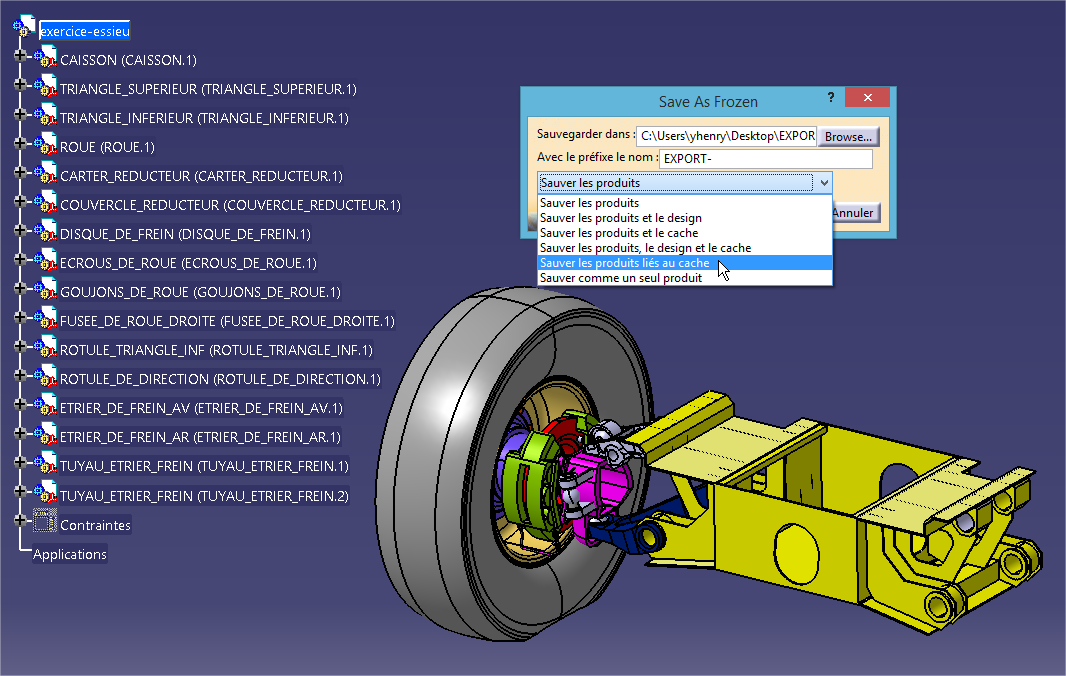The height and width of the screenshot is (676, 1066).
Task: Select COUVERCLE_REDUCTEUR (COUVERCLE_REDUCTEUR.1) label
Action: pos(230,205)
